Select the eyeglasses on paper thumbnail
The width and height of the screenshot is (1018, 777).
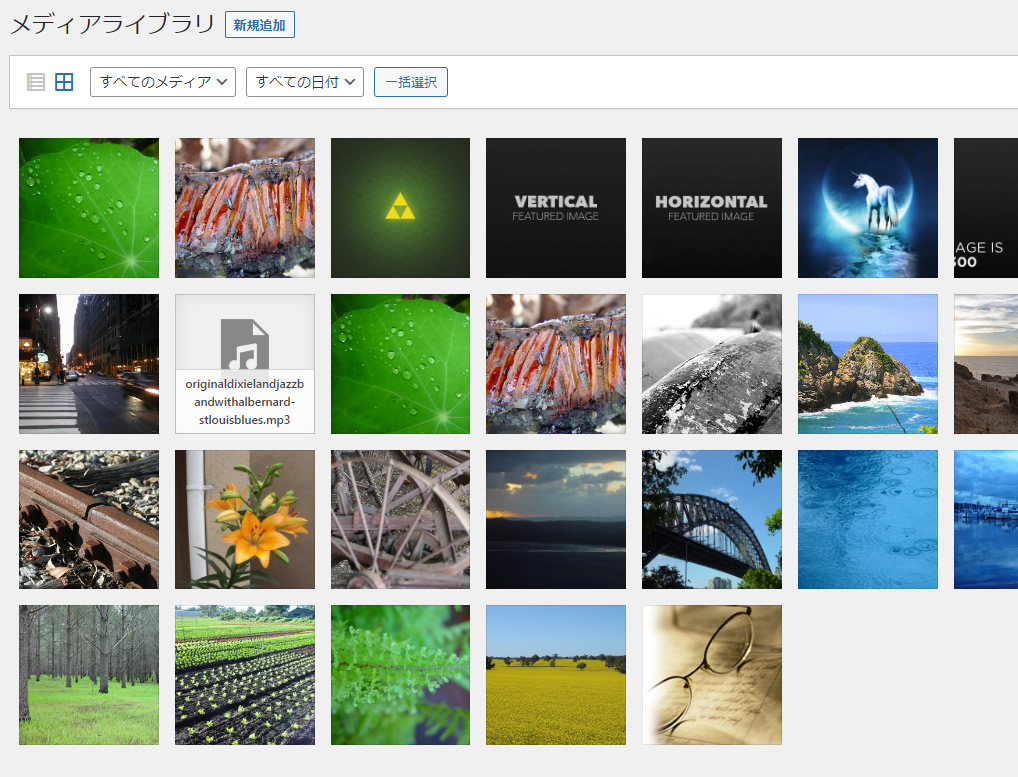pyautogui.click(x=711, y=675)
